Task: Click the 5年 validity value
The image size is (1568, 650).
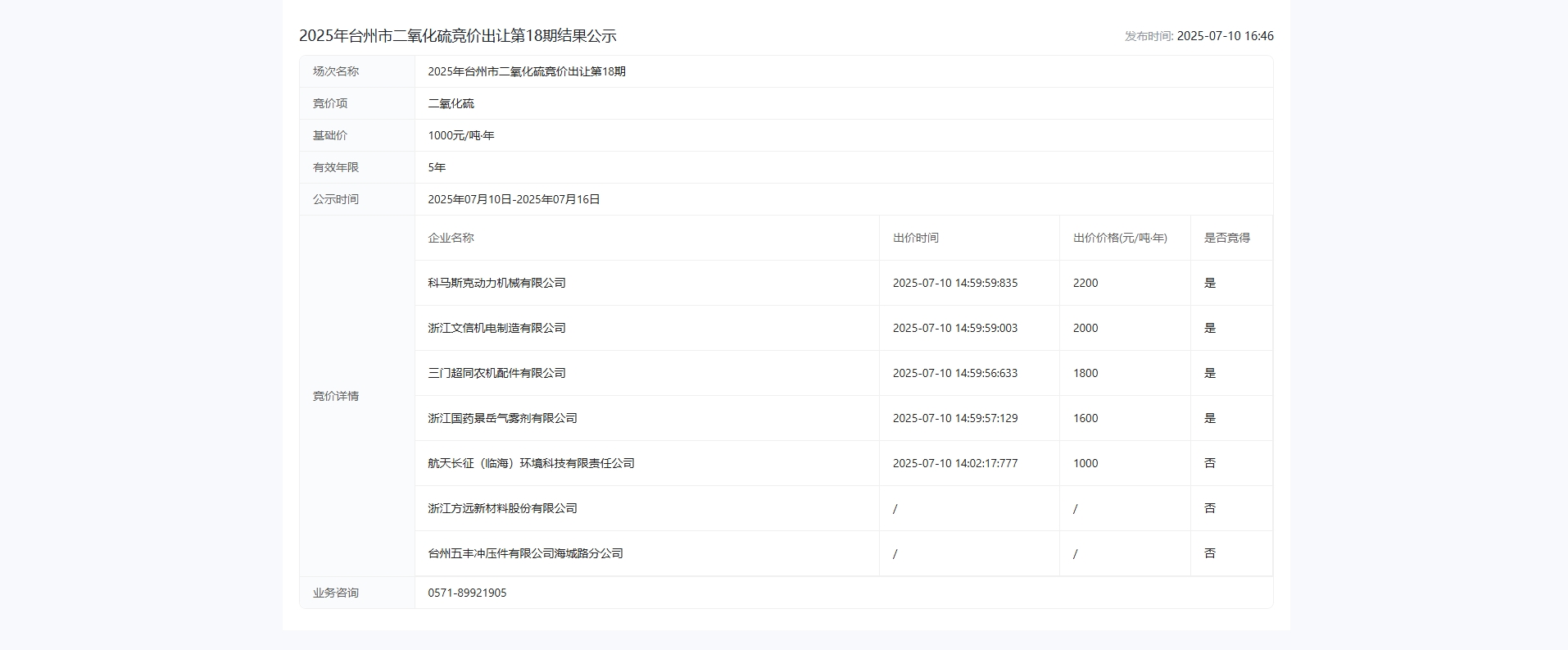Action: (x=437, y=167)
